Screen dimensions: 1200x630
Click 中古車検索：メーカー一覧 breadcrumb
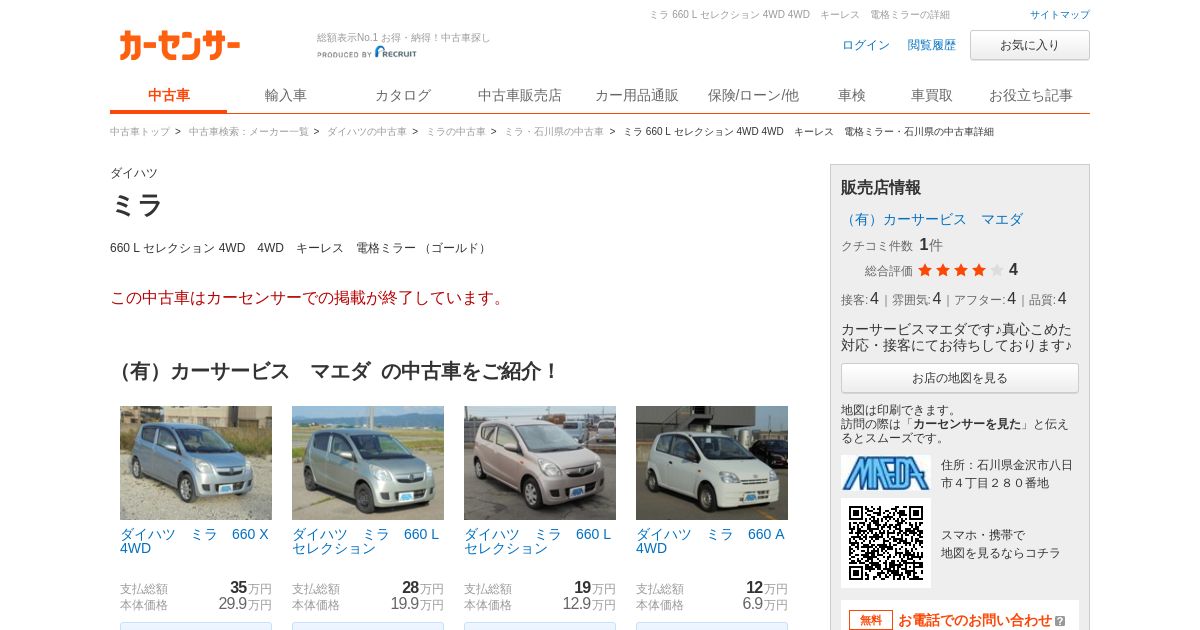coord(249,132)
